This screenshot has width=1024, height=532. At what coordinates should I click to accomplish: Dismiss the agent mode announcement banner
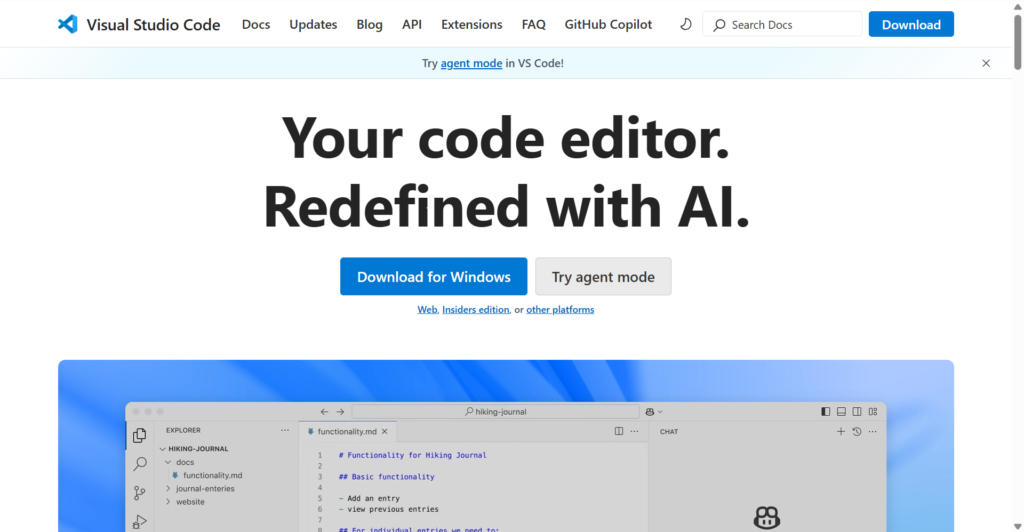coord(986,63)
